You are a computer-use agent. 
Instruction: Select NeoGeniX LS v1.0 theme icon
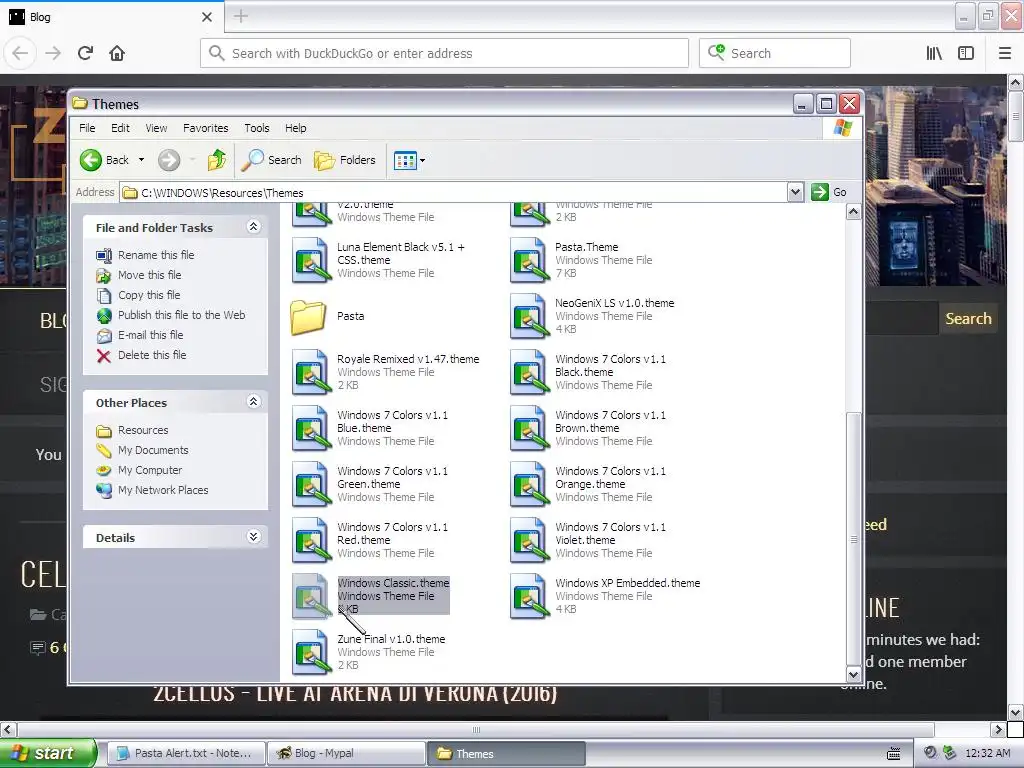529,316
